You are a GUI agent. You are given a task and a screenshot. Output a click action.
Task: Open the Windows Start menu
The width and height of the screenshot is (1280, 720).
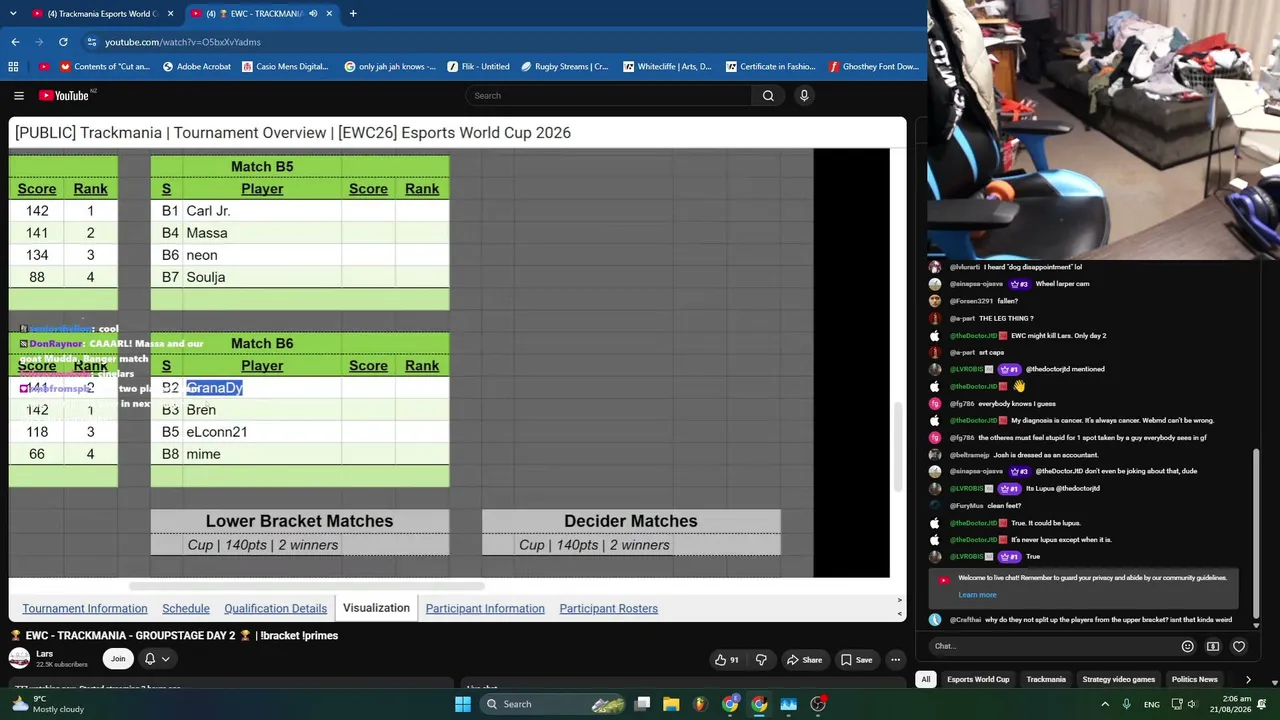(x=463, y=704)
